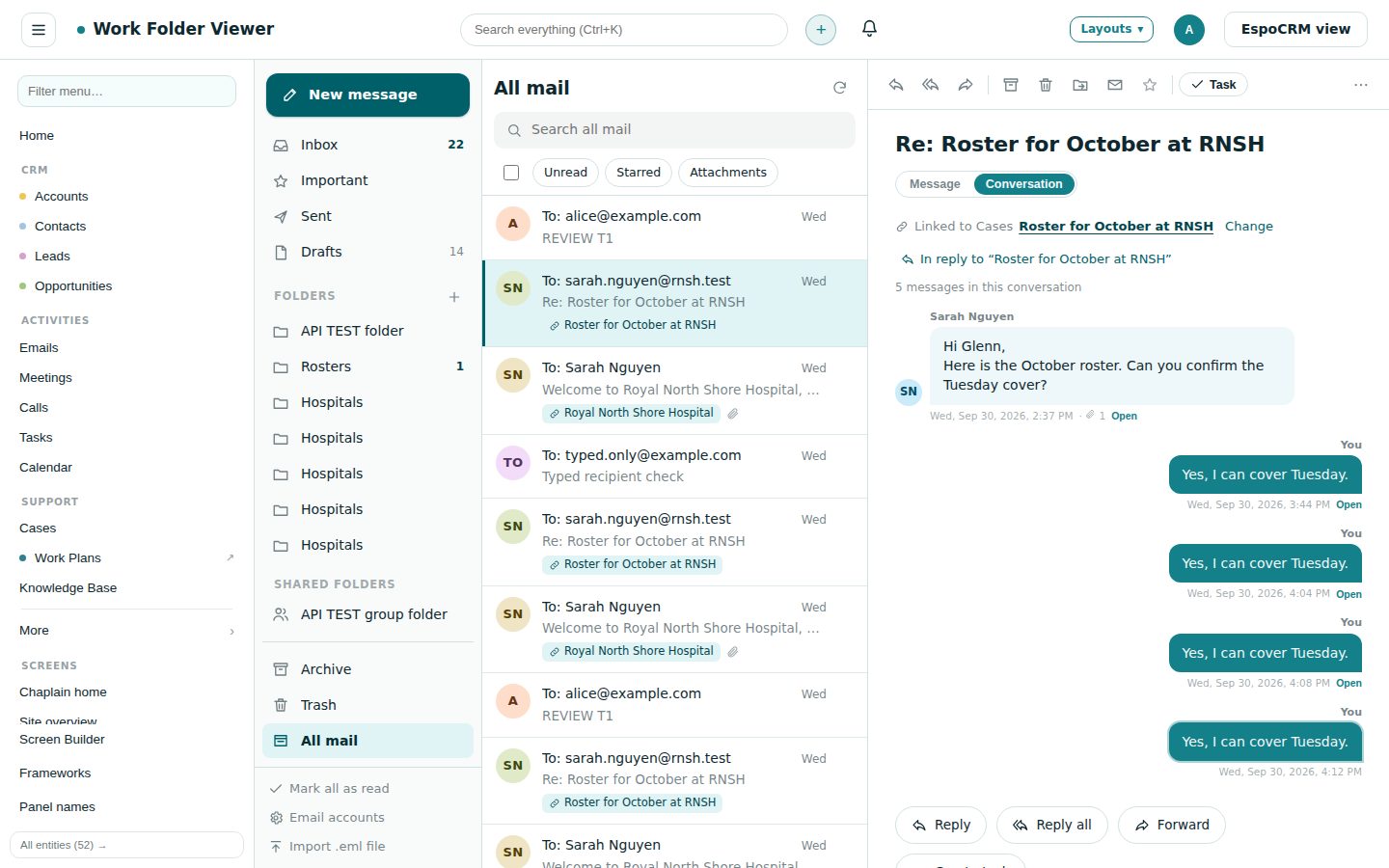Switch to the Conversation view tab
Screen dimensions: 1389x868
1023,184
